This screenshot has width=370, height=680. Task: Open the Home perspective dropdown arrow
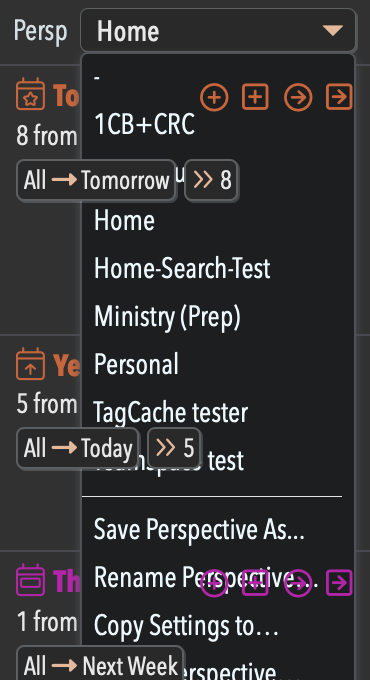(333, 30)
